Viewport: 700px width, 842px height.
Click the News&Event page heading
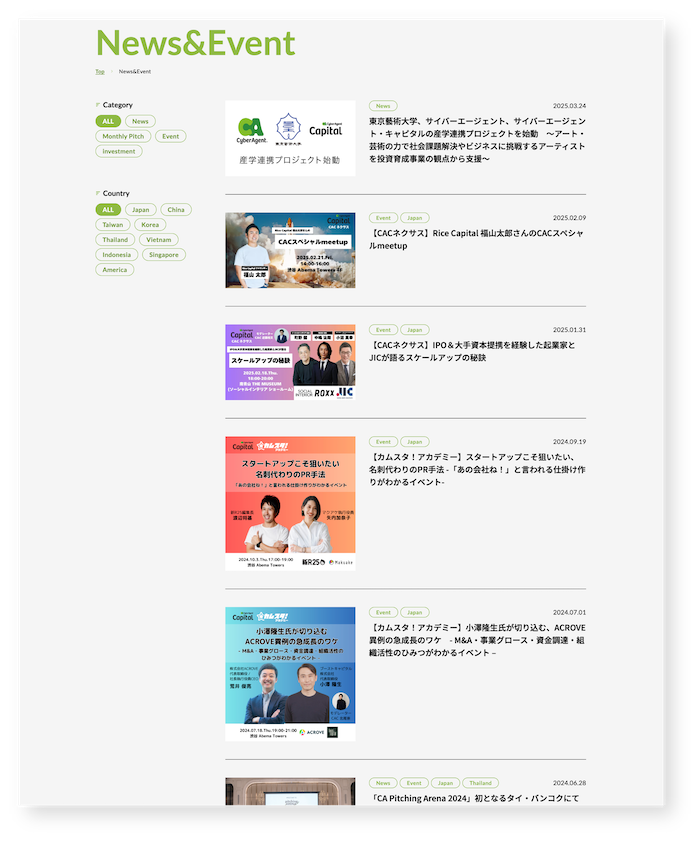195,43
